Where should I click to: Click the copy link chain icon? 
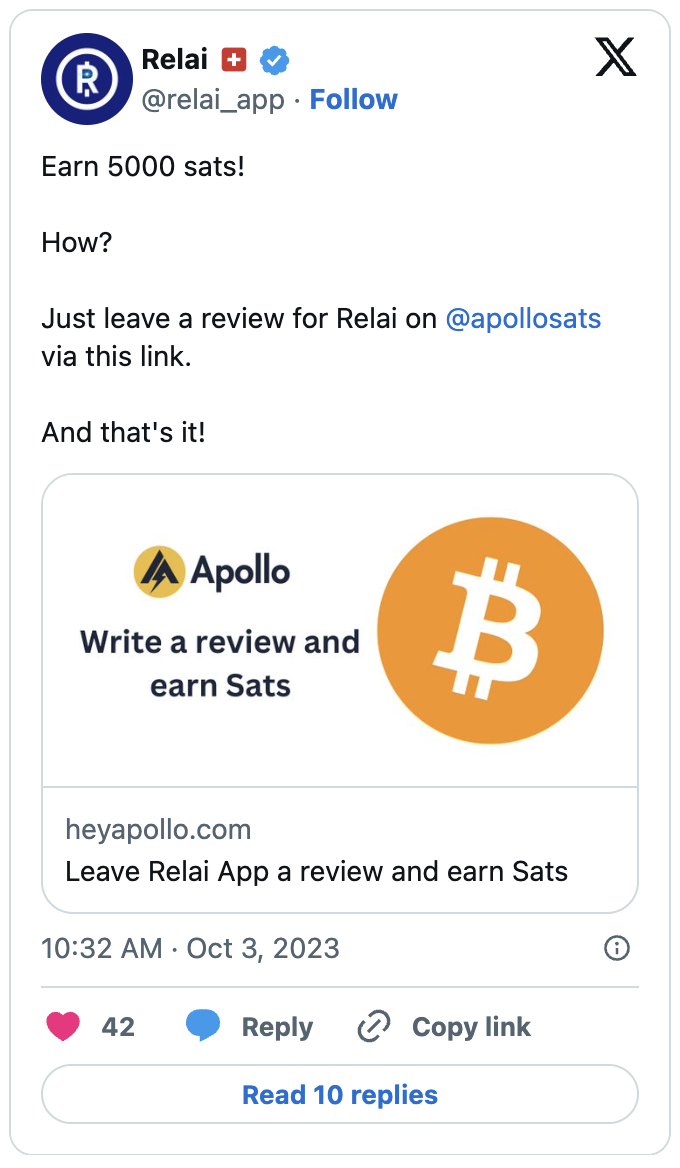[373, 1026]
